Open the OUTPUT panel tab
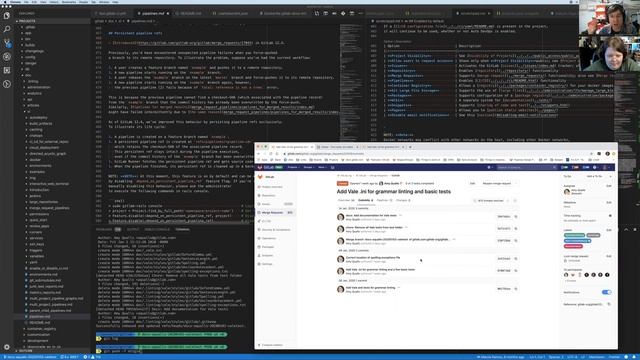Viewport: 640px width, 360px height. pyautogui.click(x=133, y=229)
